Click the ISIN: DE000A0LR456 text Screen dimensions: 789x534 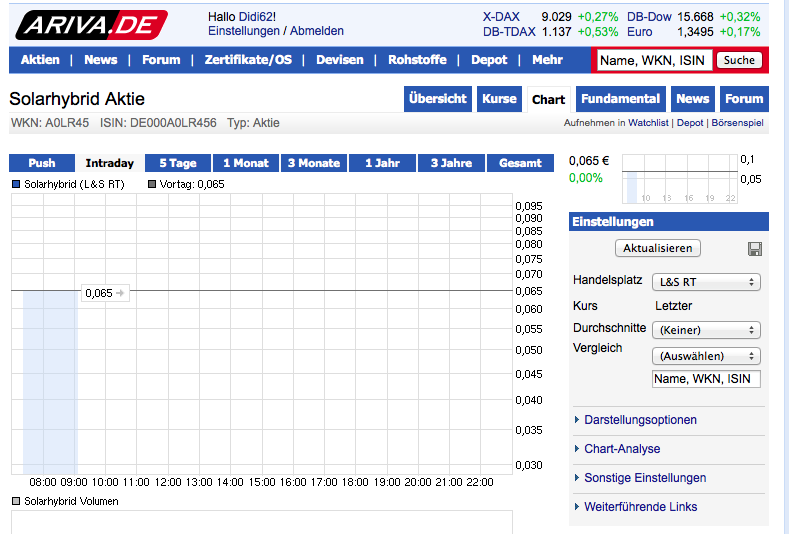point(158,123)
